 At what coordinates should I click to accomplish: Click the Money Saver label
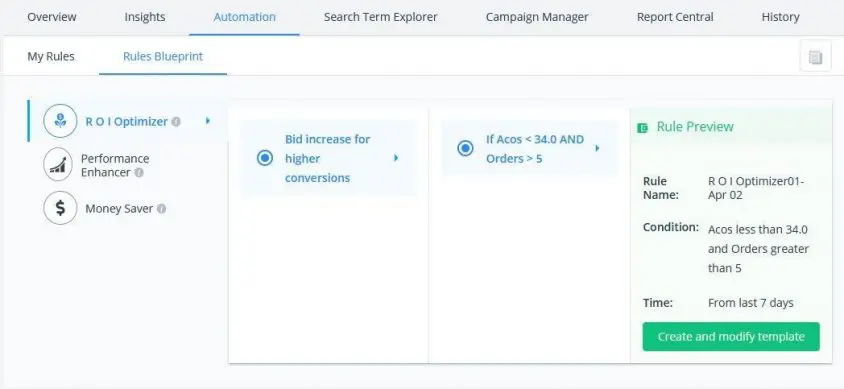coord(119,208)
